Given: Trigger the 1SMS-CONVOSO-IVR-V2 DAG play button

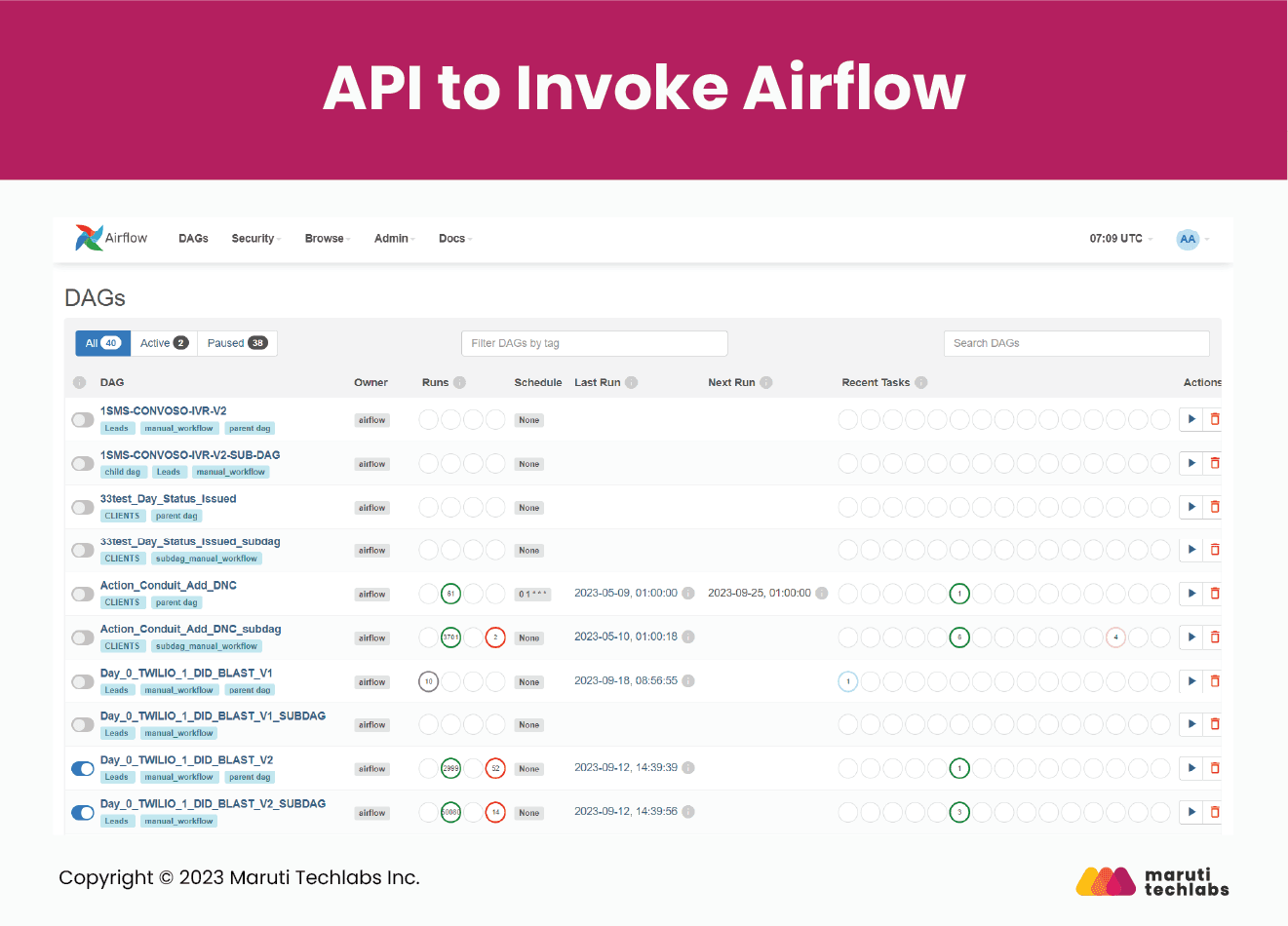Looking at the screenshot, I should [x=1191, y=419].
